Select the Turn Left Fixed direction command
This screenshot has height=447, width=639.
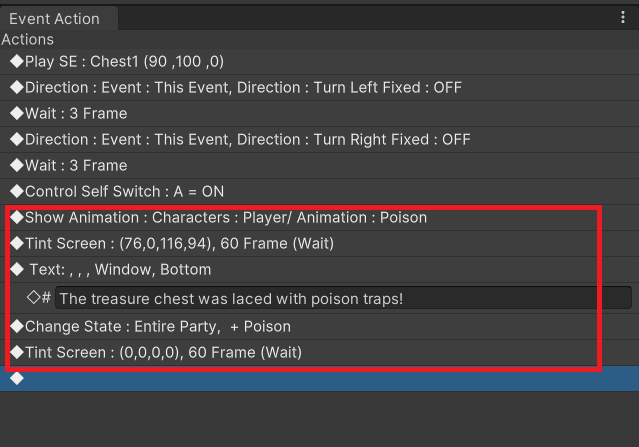pos(243,88)
